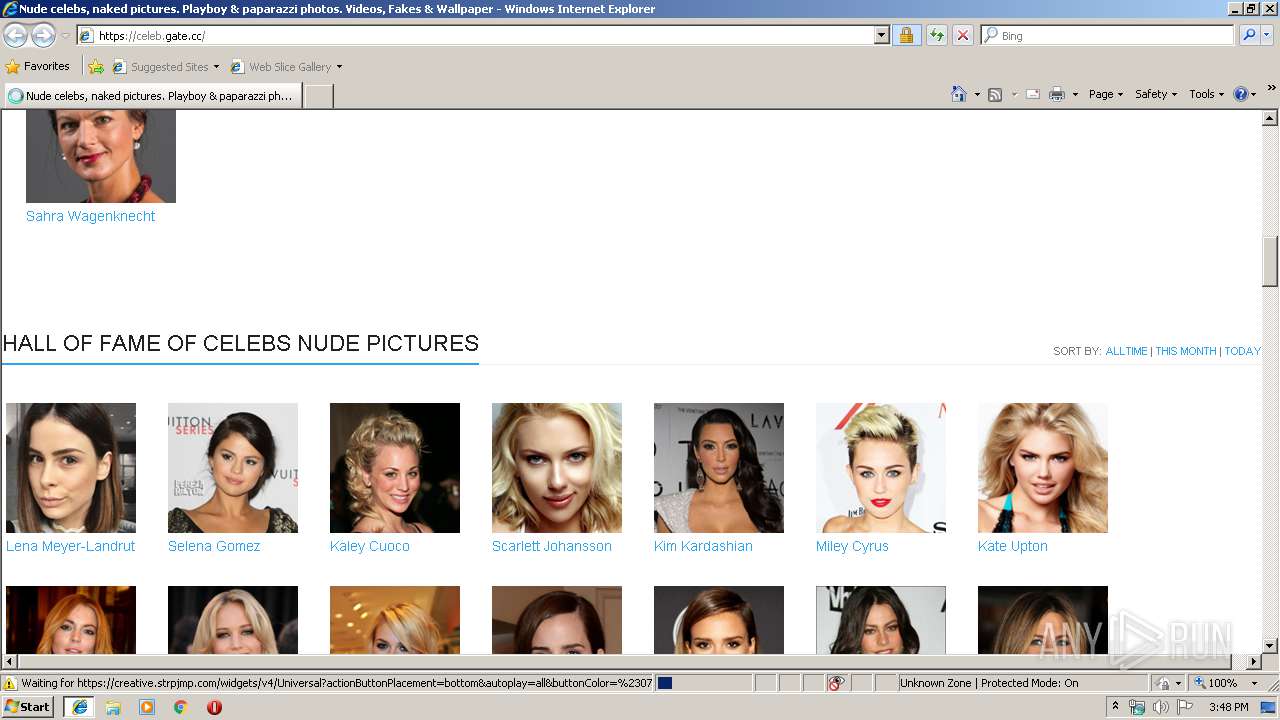The width and height of the screenshot is (1280, 720).
Task: Click the Bing search magnifier button
Action: click(x=1247, y=35)
